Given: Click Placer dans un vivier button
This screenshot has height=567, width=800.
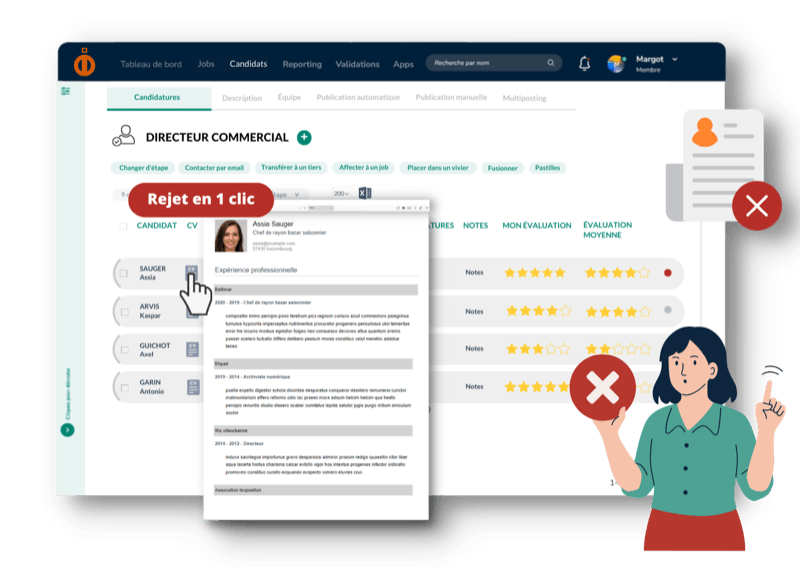Looking at the screenshot, I should tap(438, 167).
